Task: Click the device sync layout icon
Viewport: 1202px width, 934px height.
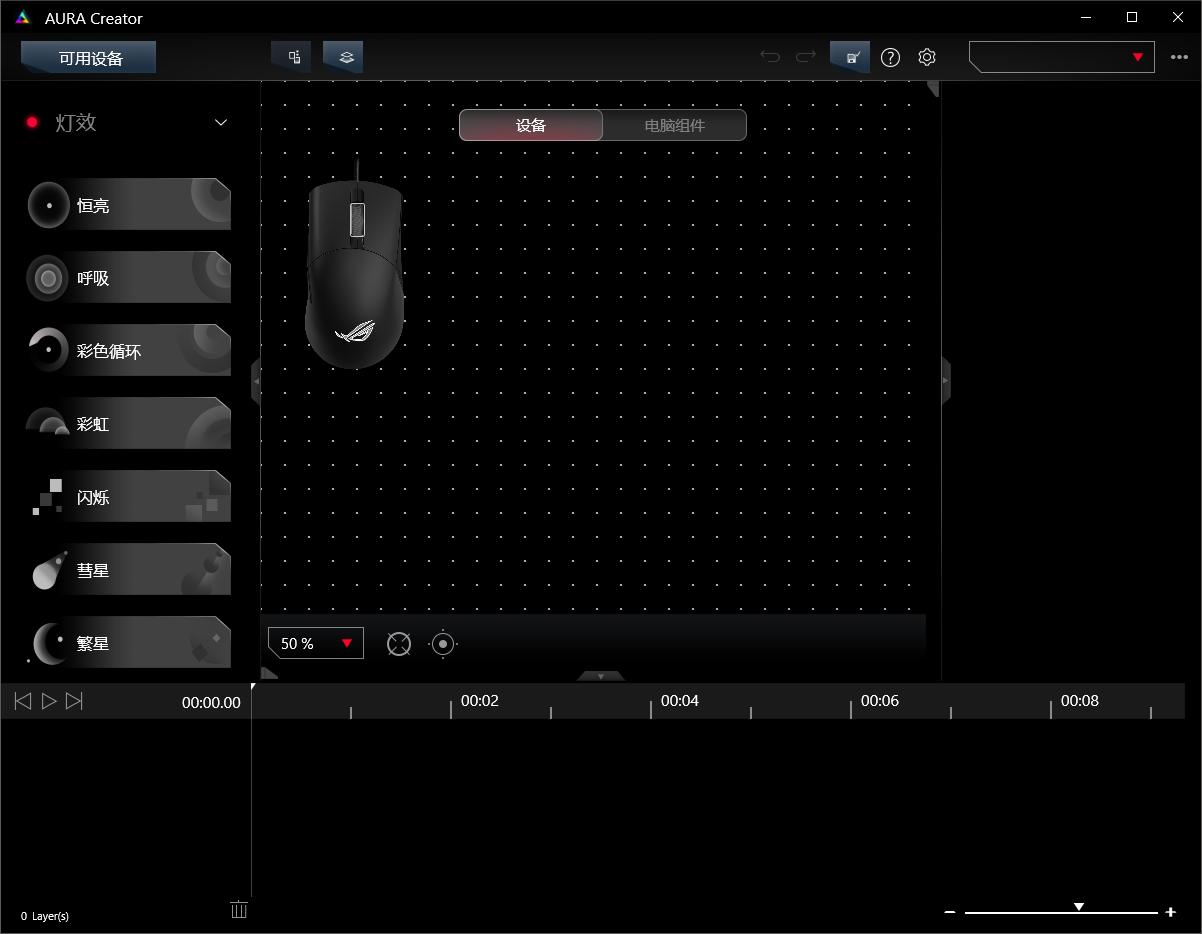Action: point(292,57)
